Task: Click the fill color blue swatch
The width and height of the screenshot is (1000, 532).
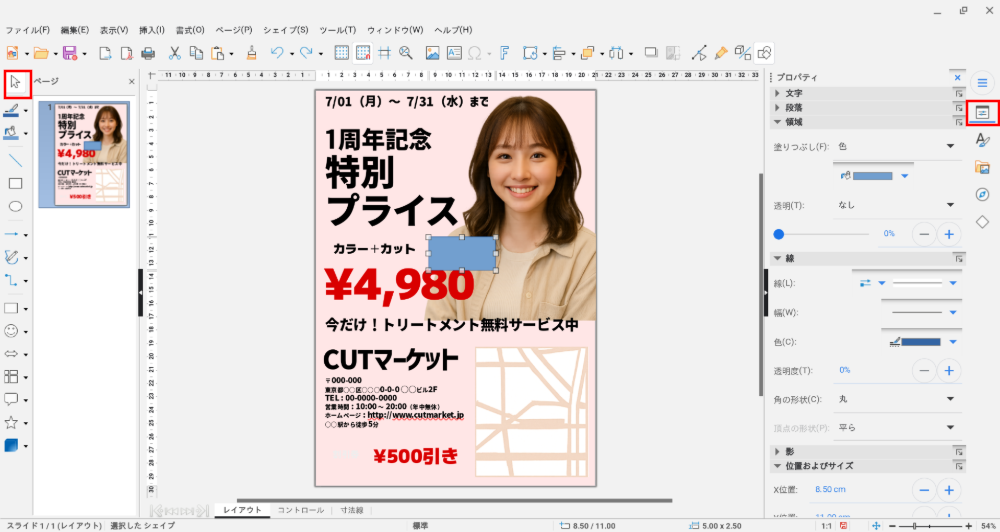Action: point(872,176)
